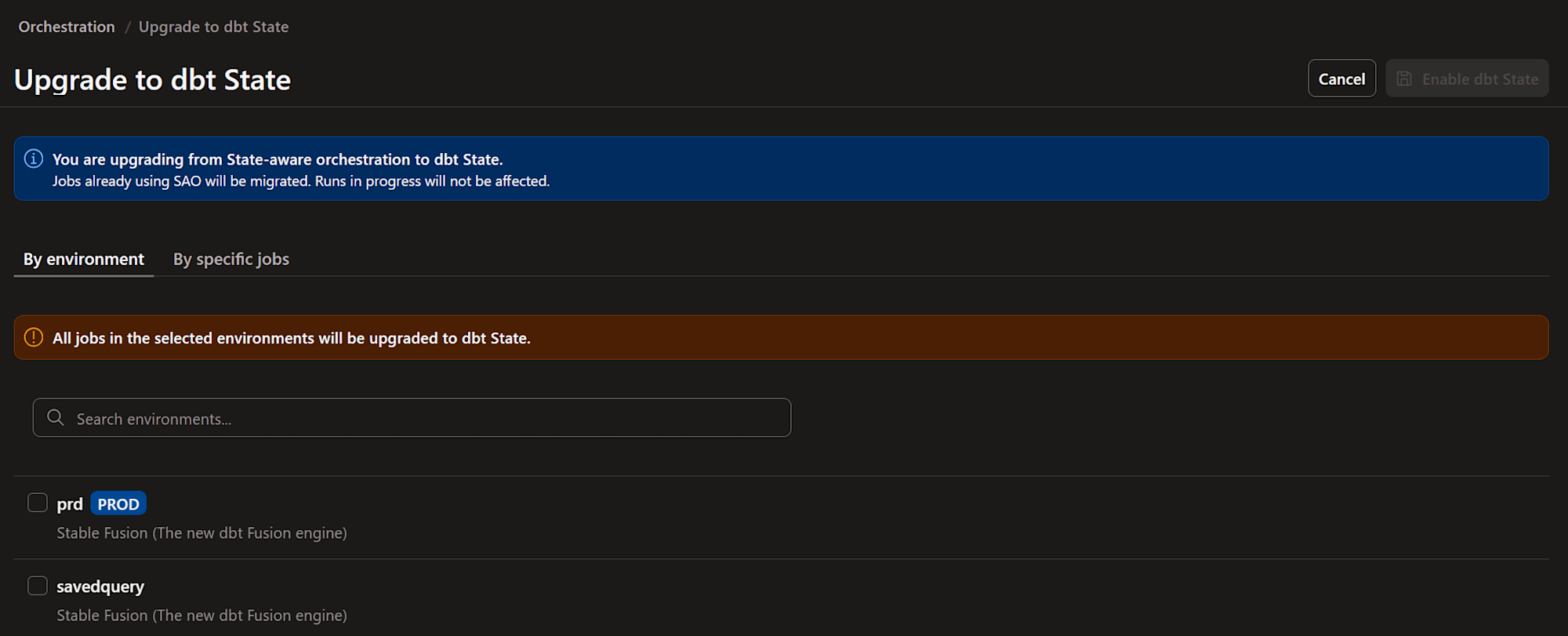The image size is (1568, 636).
Task: Check the savedquery environment checkbox
Action: click(x=38, y=586)
